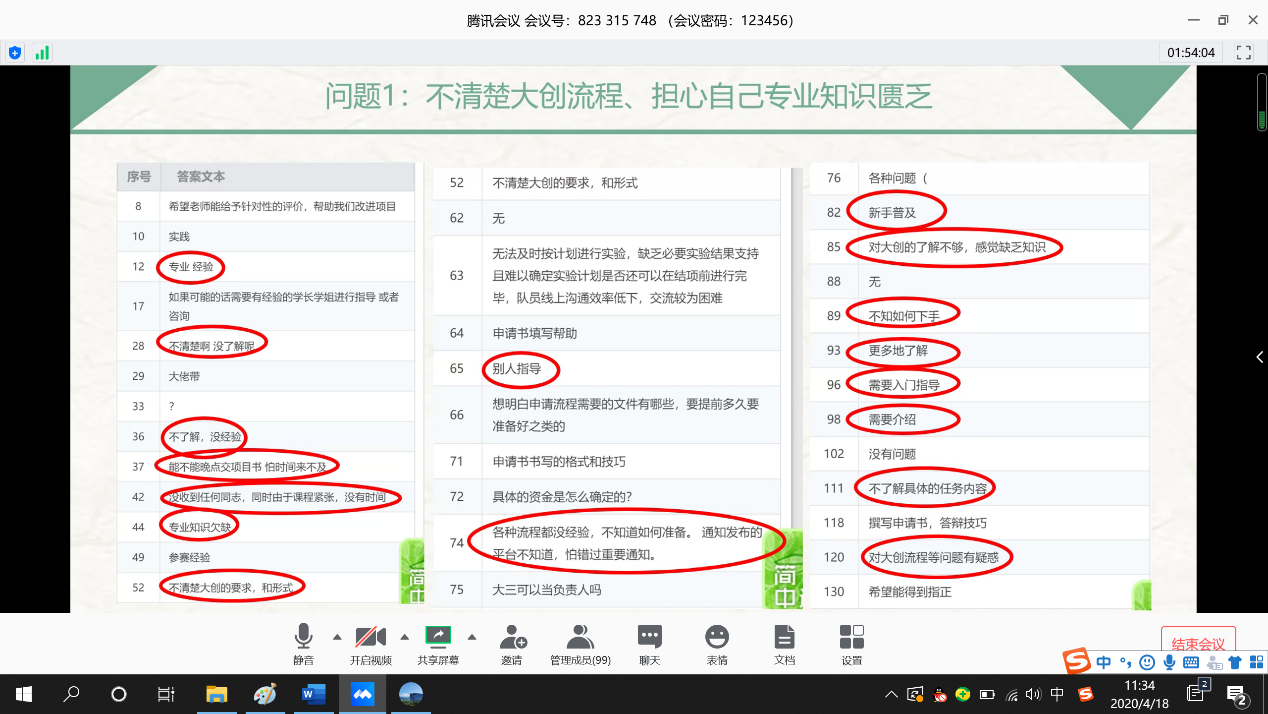This screenshot has height=714, width=1268.
Task: Click the meeting timer 01:54:04
Action: pos(1190,52)
